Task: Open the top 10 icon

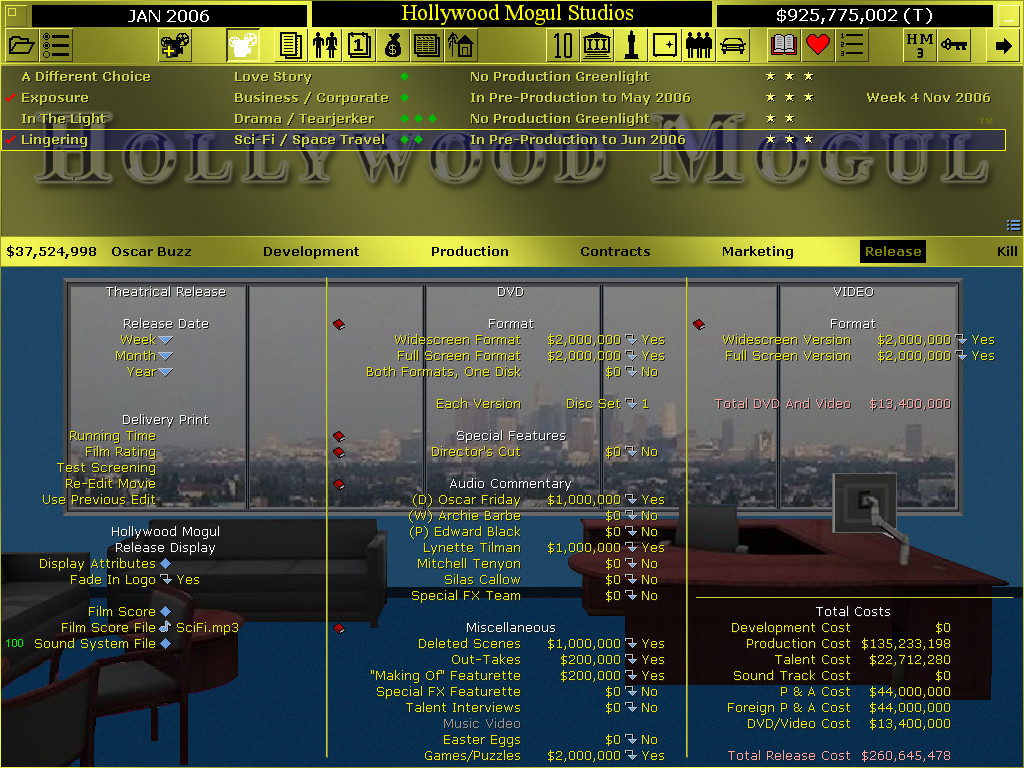Action: pyautogui.click(x=563, y=45)
